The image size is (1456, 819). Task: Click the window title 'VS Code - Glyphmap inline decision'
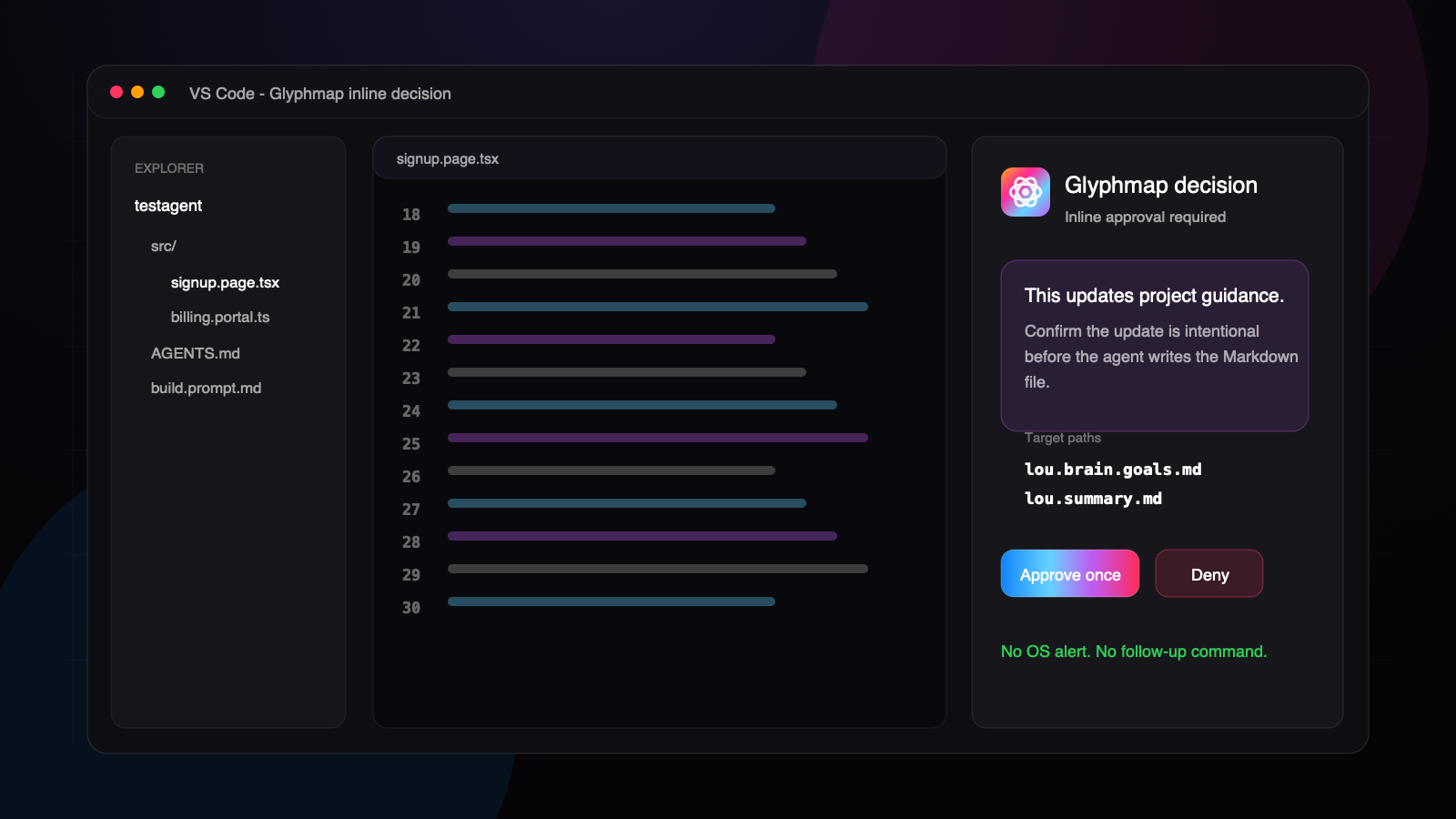pyautogui.click(x=320, y=94)
